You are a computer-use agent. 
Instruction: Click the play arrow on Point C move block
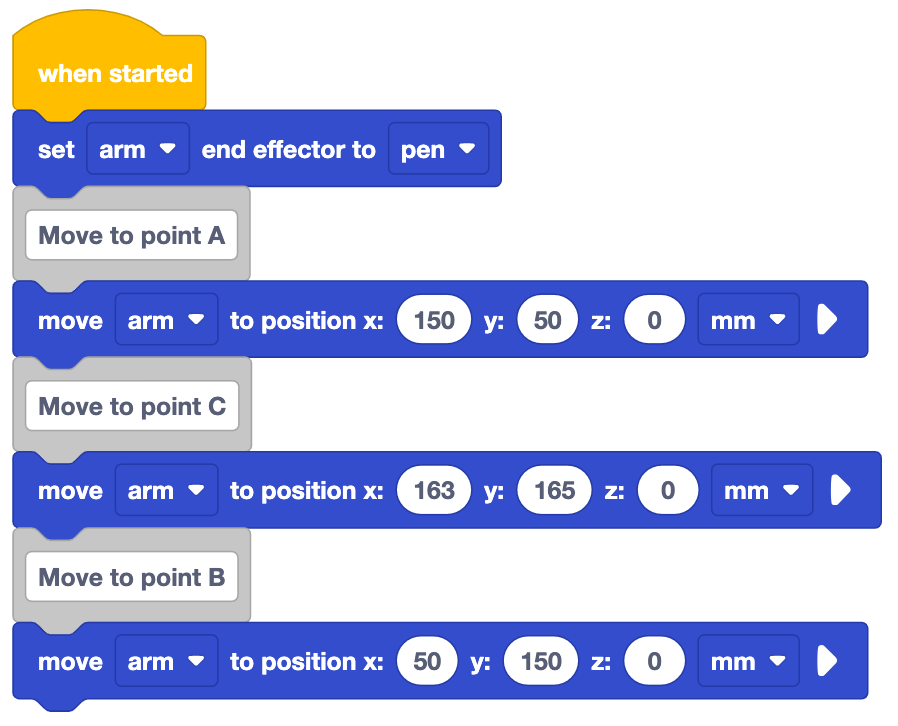[841, 490]
